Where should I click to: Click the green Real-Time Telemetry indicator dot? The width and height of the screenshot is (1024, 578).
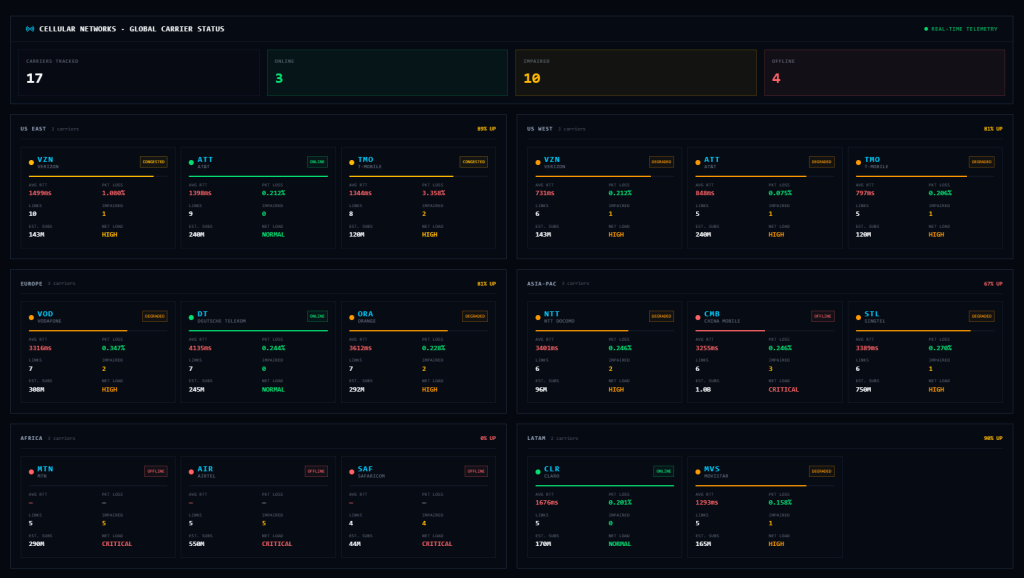coord(926,29)
